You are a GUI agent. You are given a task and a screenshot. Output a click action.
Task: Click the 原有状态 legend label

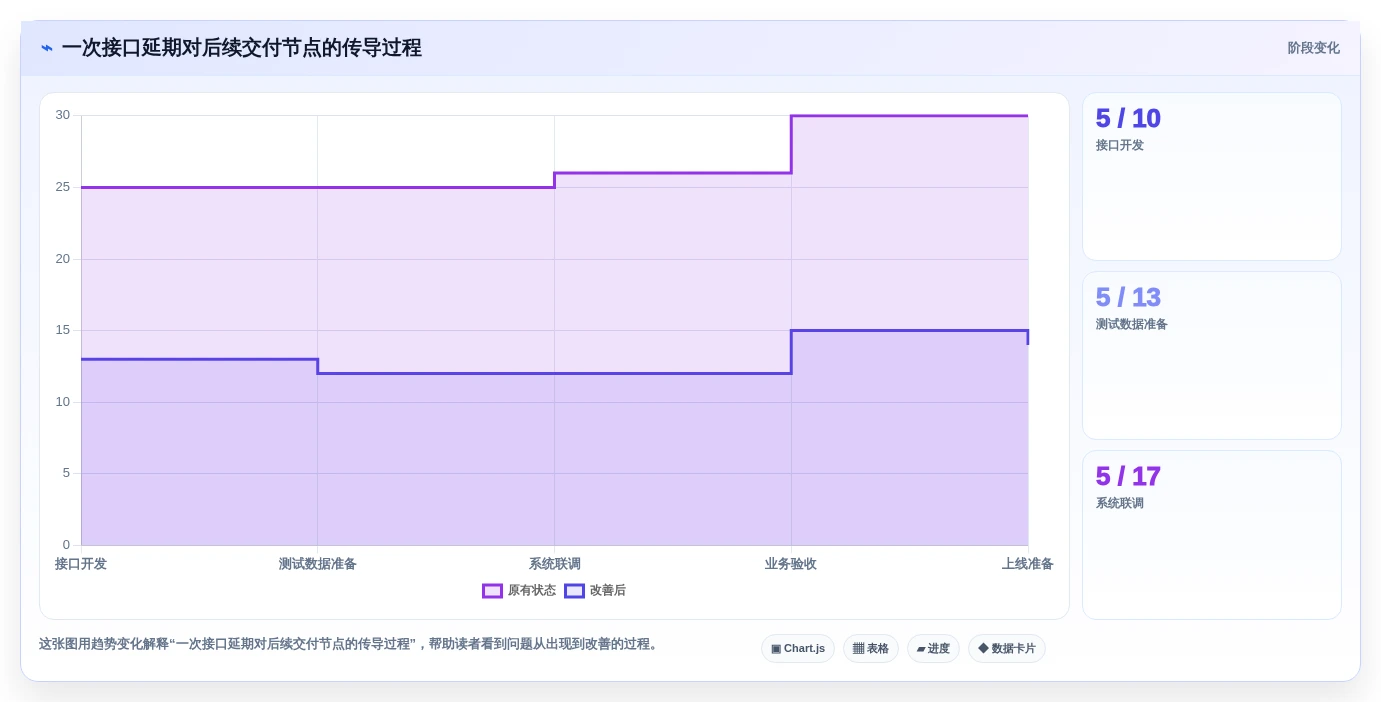(531, 591)
